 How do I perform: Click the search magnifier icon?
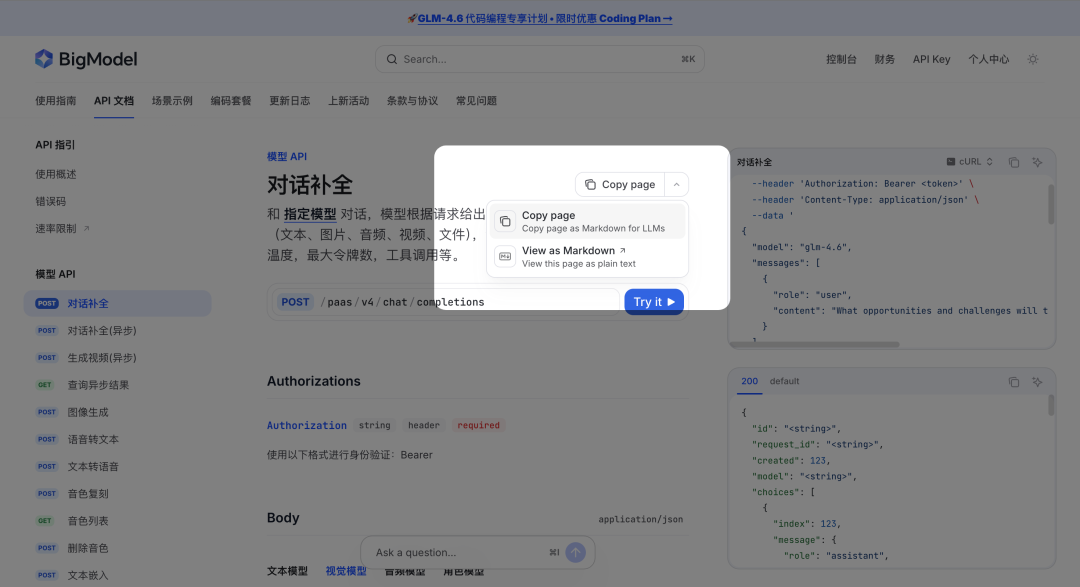pos(391,59)
